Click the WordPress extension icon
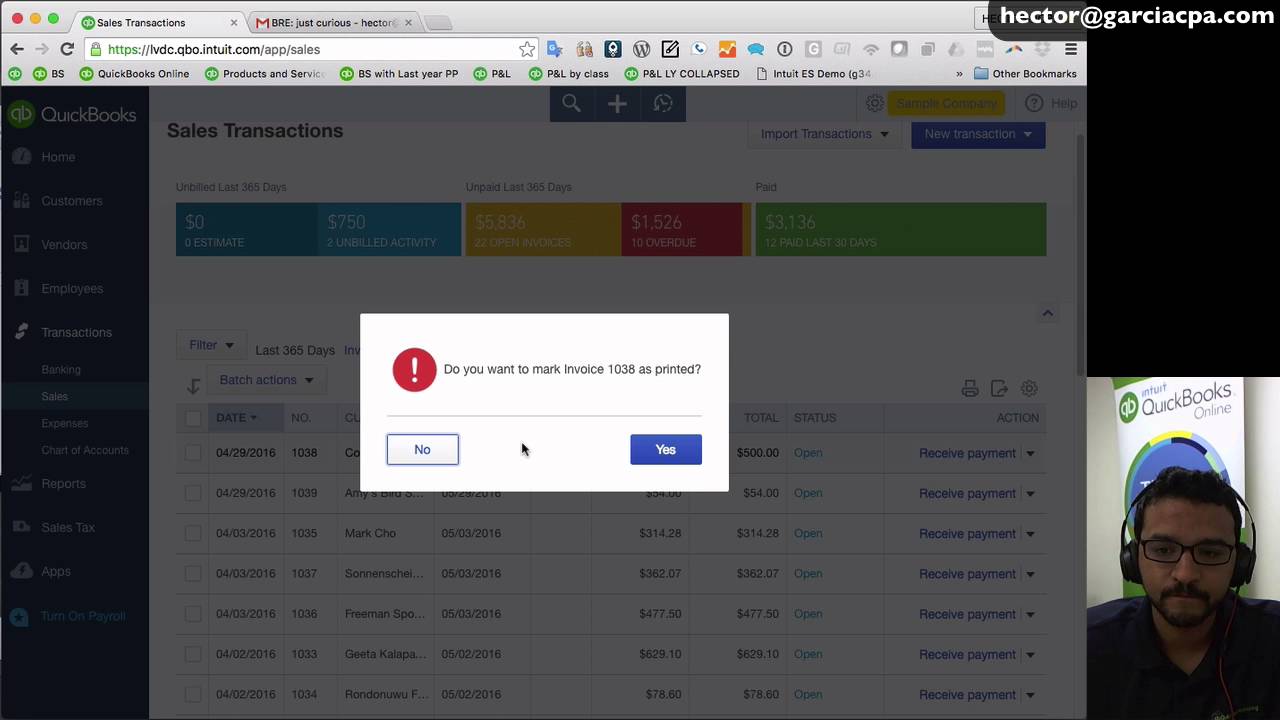The width and height of the screenshot is (1280, 720). point(642,49)
